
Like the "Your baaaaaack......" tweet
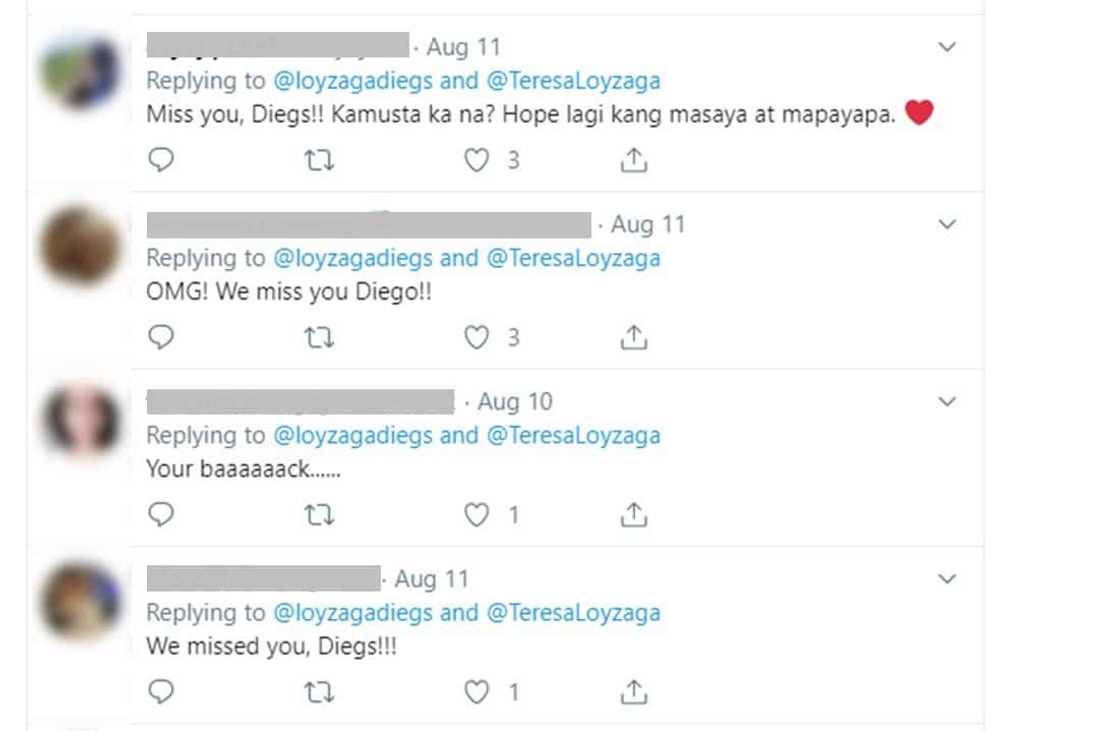[x=474, y=514]
